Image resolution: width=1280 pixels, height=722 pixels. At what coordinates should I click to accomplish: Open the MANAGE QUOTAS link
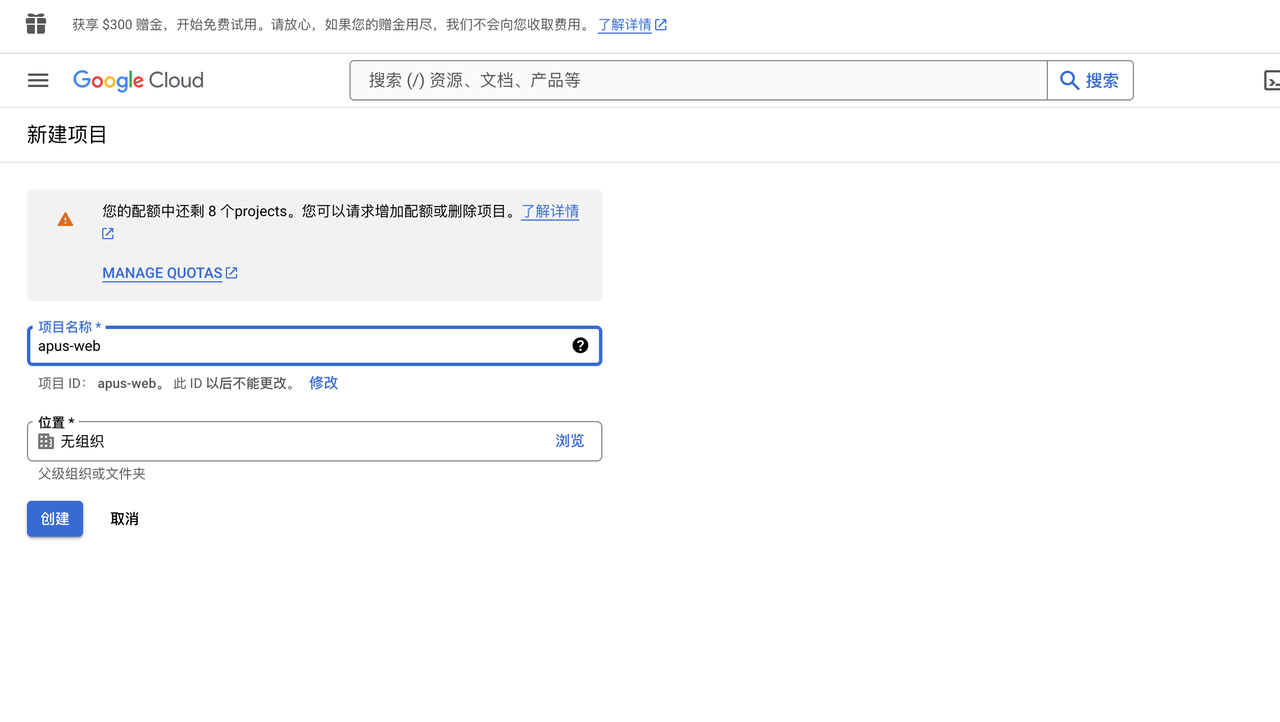pos(162,273)
